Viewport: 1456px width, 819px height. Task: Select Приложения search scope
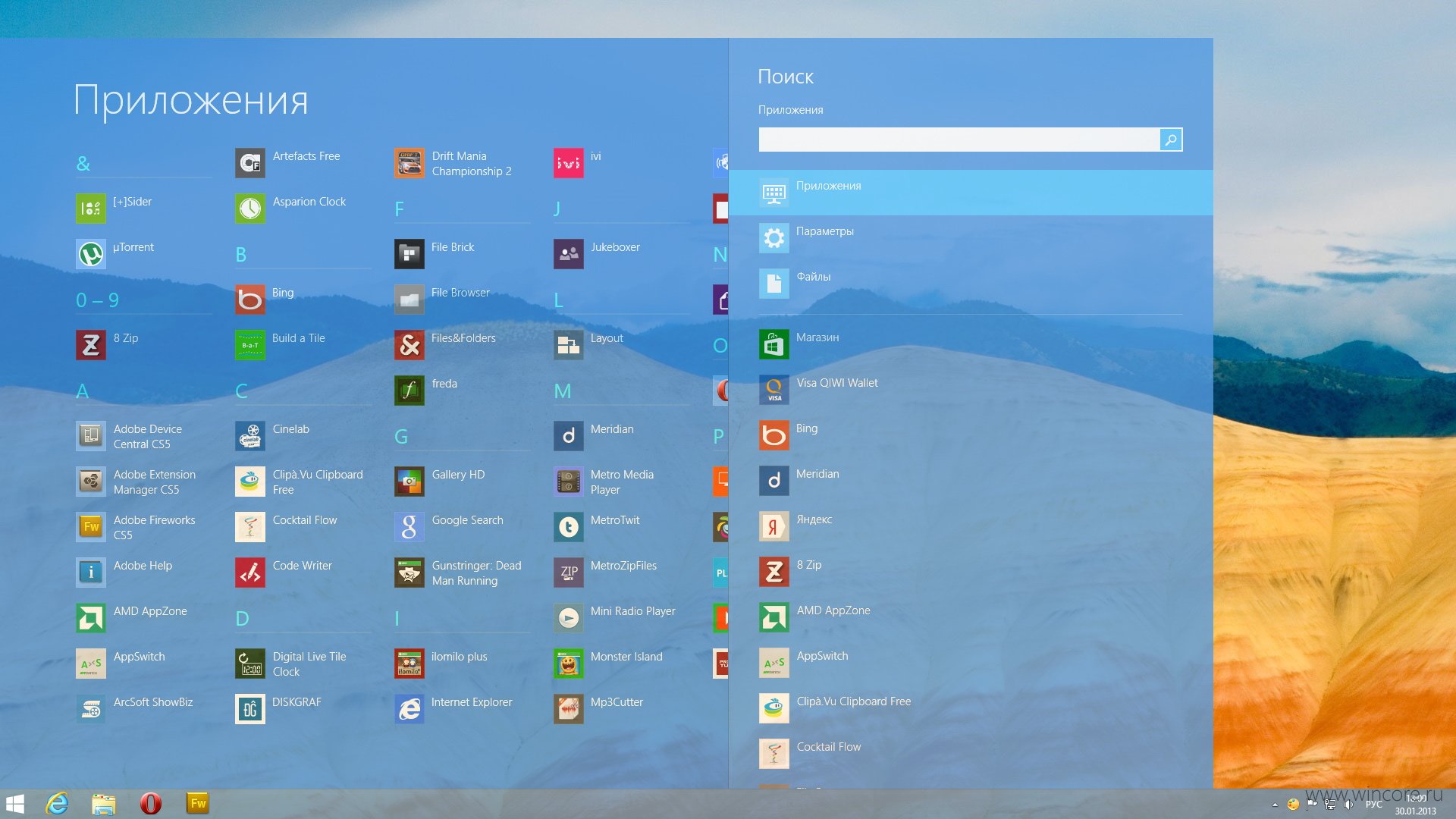(971, 193)
